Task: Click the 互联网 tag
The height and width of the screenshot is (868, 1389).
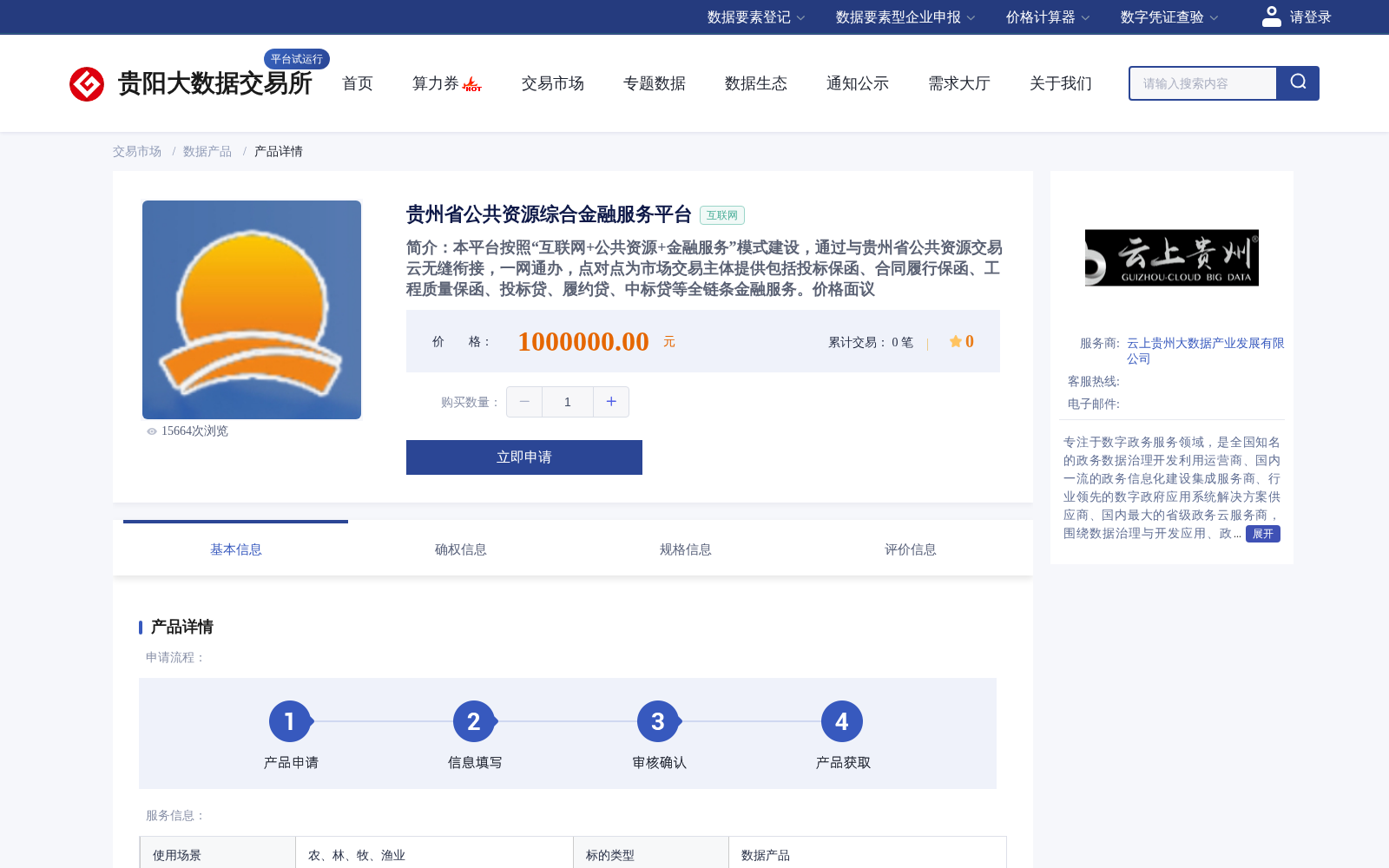Action: coord(722,215)
